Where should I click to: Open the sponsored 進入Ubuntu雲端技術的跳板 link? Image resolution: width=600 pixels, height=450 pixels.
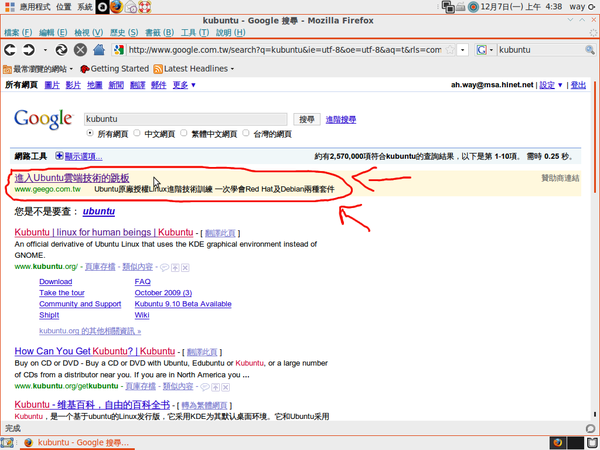[x=72, y=178]
